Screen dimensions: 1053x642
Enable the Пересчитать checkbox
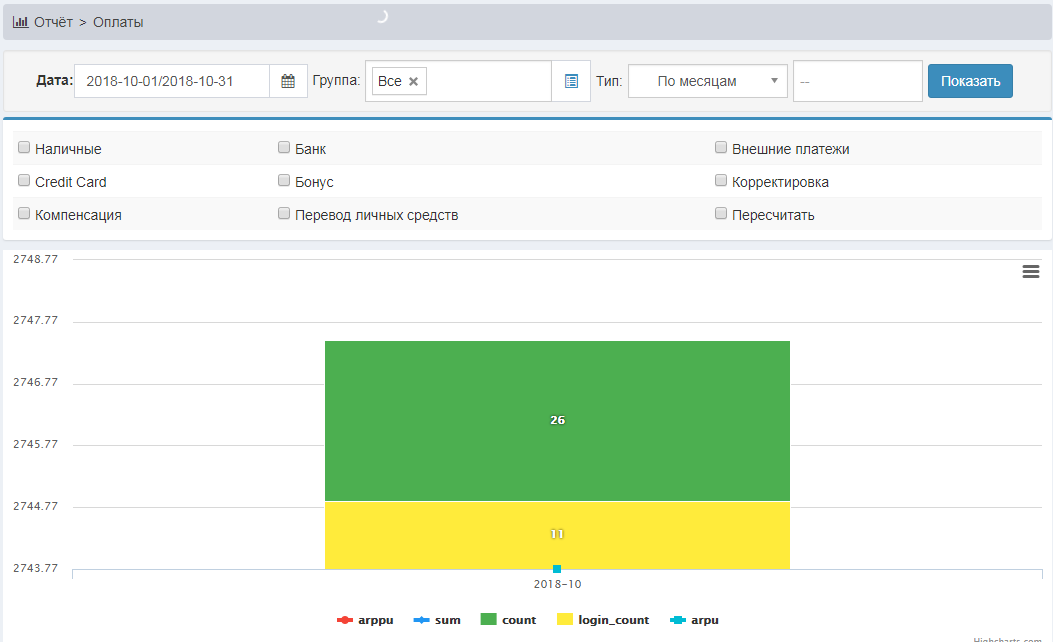721,214
